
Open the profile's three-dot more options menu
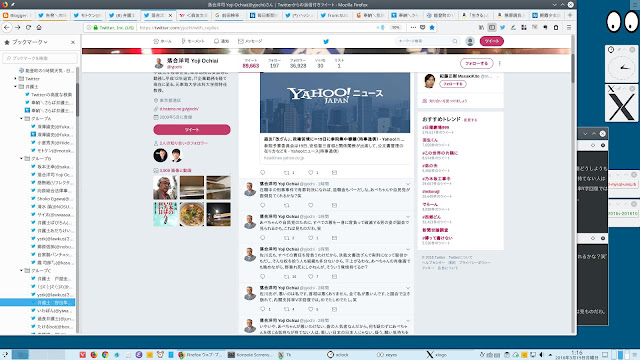point(500,64)
